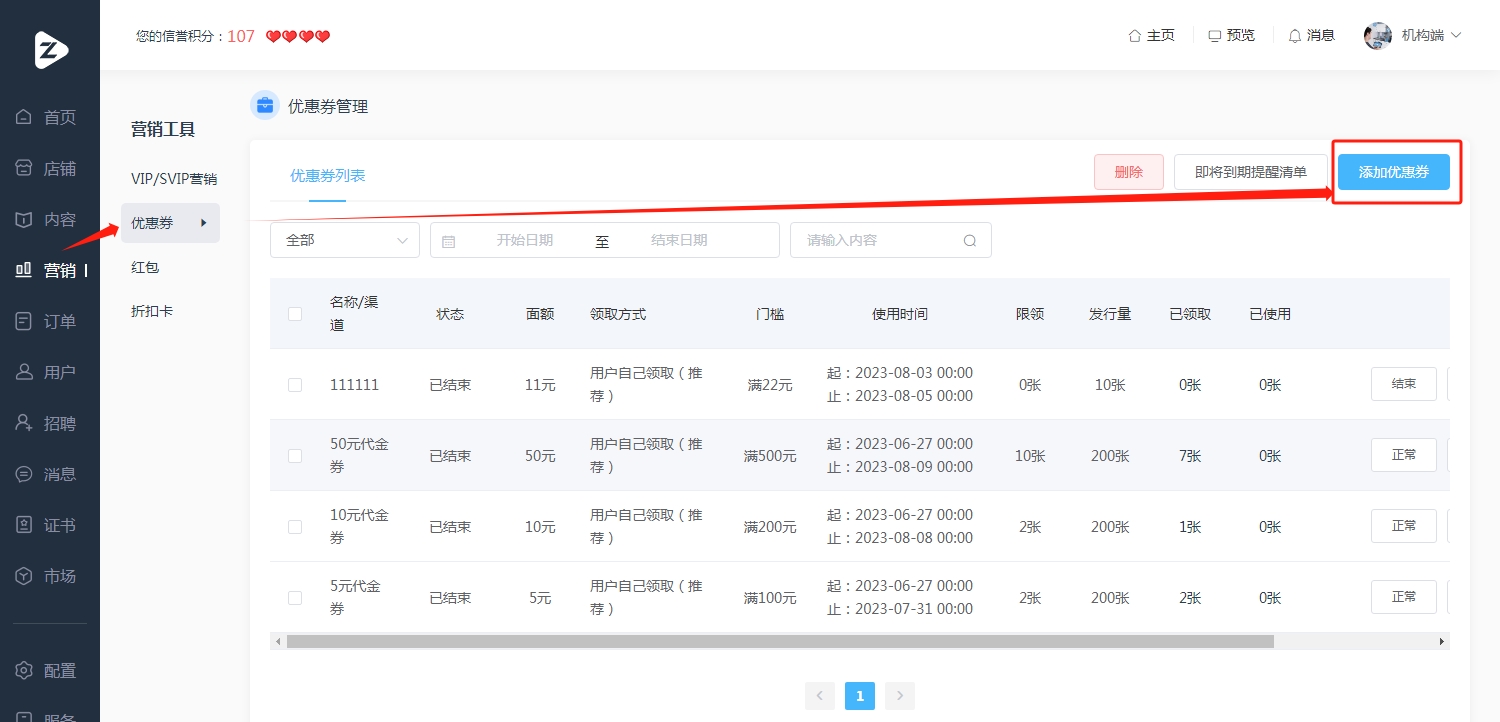Open the 店铺 shop icon in sidebar
The height and width of the screenshot is (722, 1500).
click(x=24, y=169)
